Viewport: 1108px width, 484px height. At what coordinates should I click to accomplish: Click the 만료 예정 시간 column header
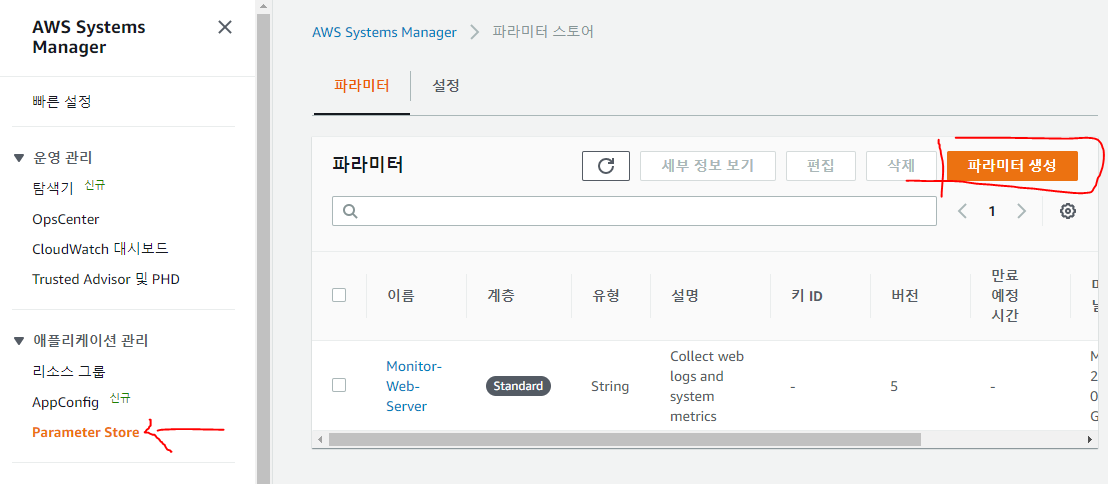pyautogui.click(x=1005, y=295)
